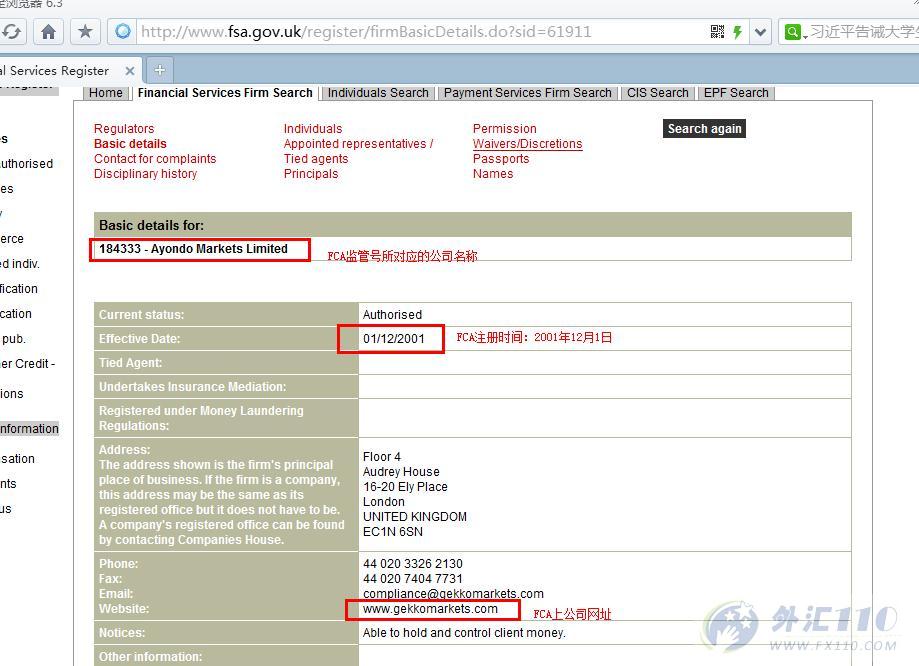
Task: Click 'Able to hold and control client money.'
Action: [x=464, y=633]
